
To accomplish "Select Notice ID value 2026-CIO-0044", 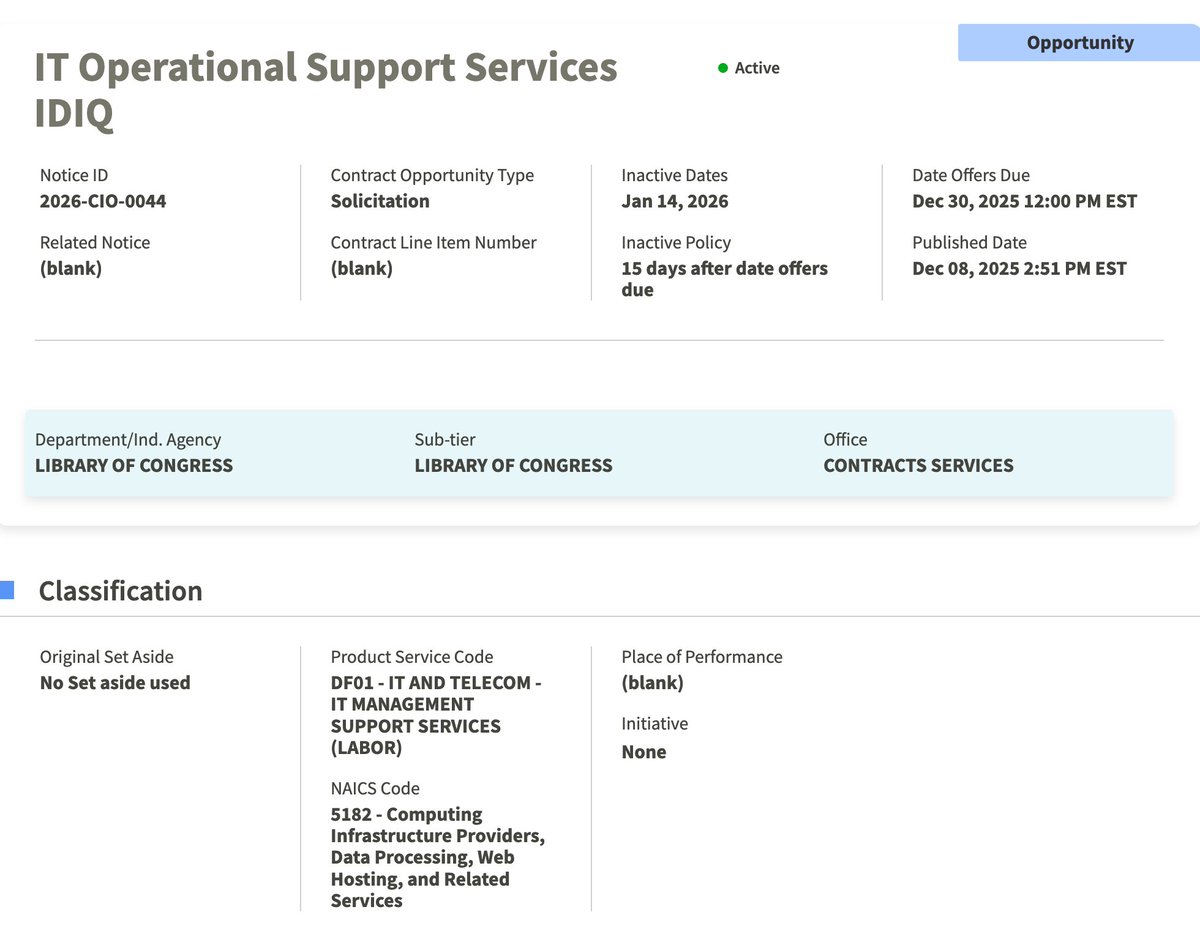I will (103, 201).
